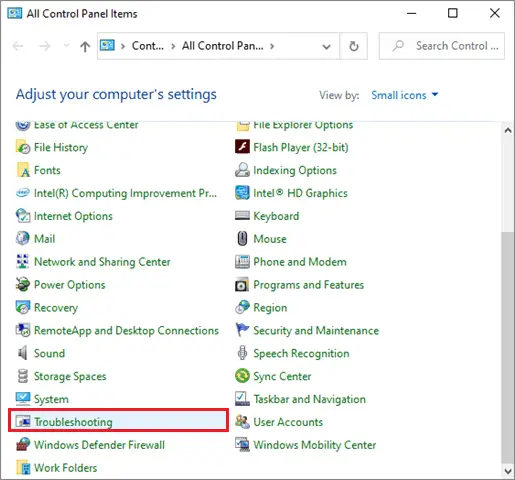Image resolution: width=515 pixels, height=480 pixels.
Task: Open Speech Recognition text link
Action: [x=301, y=354]
